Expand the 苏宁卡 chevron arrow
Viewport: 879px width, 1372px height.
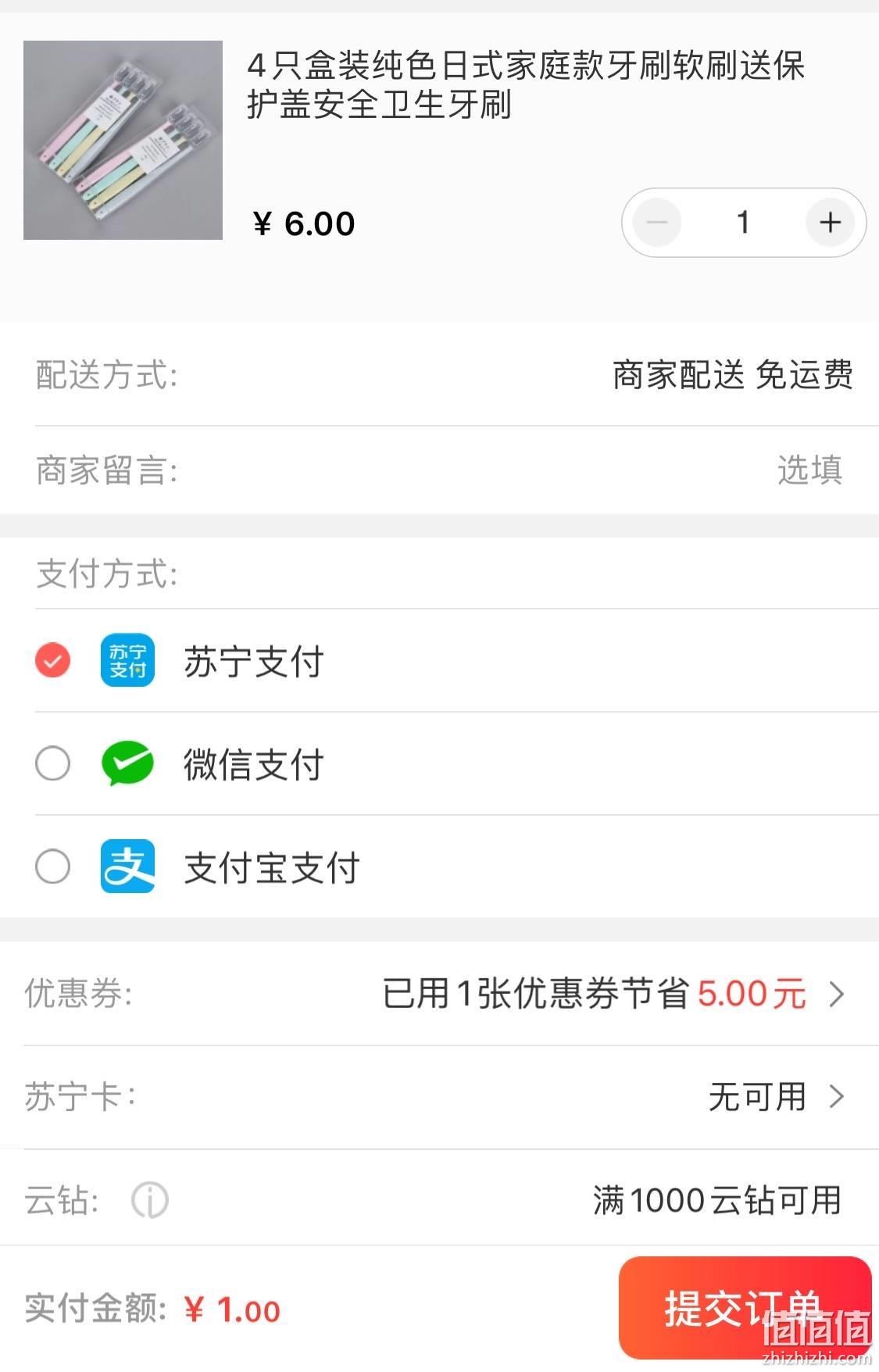tap(837, 1097)
